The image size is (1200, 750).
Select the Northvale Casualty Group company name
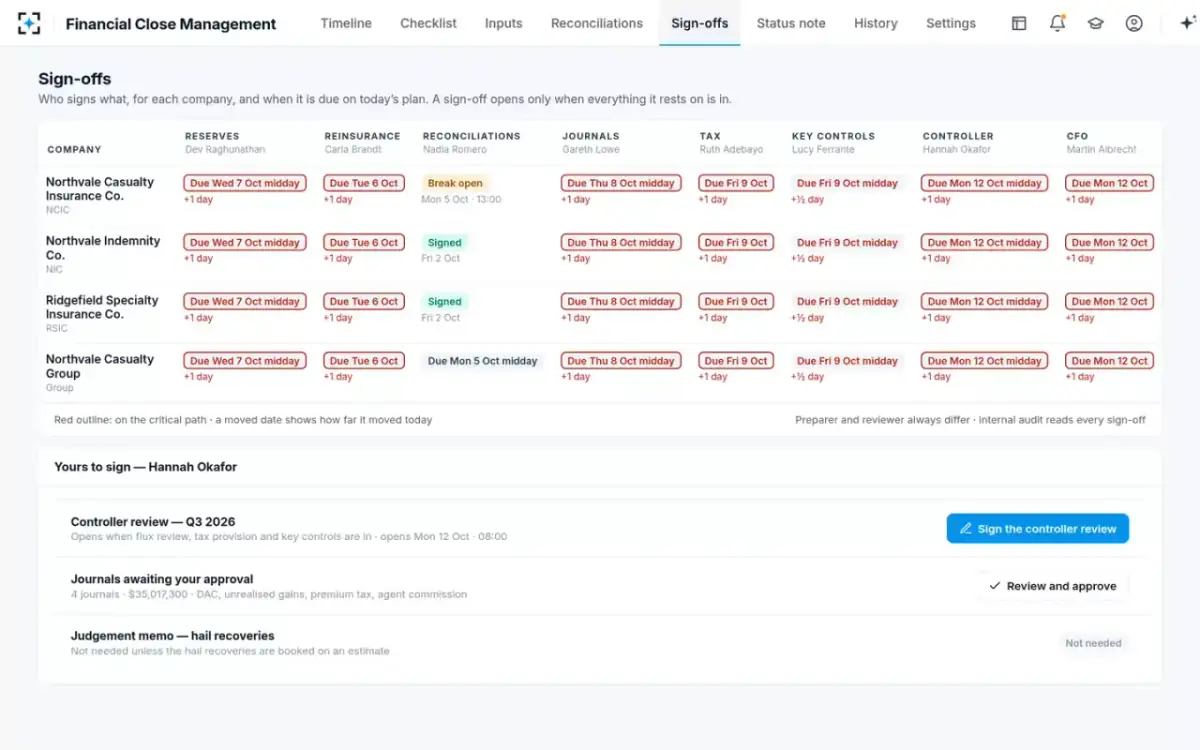(x=100, y=366)
